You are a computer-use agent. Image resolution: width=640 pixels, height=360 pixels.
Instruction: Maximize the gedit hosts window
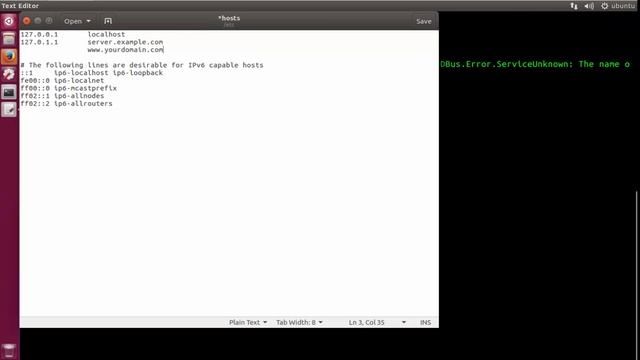(x=49, y=21)
